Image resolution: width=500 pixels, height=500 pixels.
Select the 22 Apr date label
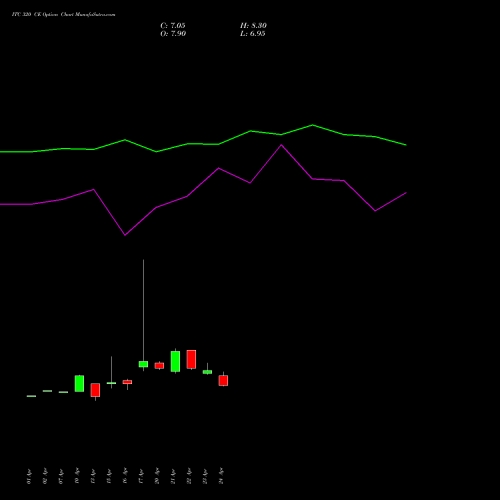[x=189, y=476]
